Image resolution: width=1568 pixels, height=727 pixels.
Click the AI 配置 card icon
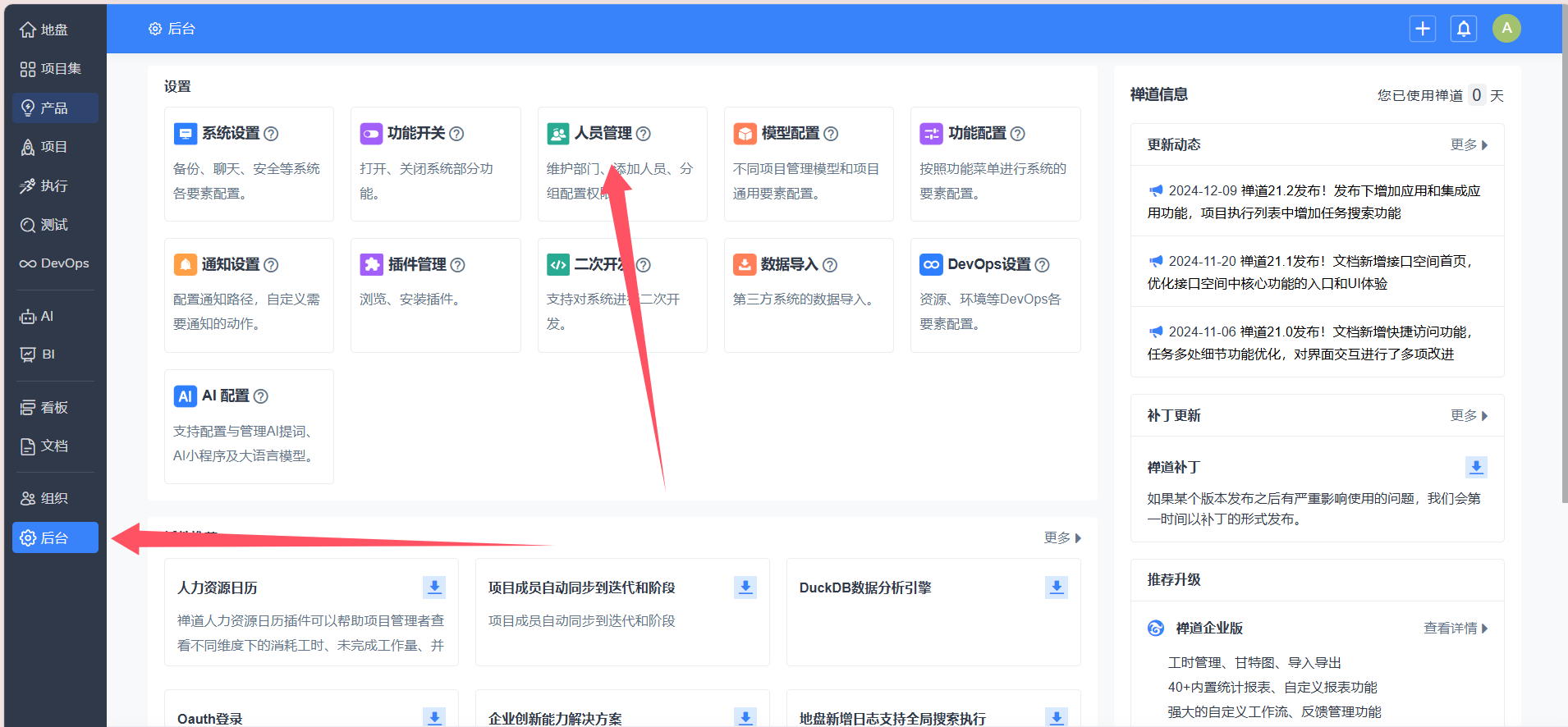tap(186, 396)
